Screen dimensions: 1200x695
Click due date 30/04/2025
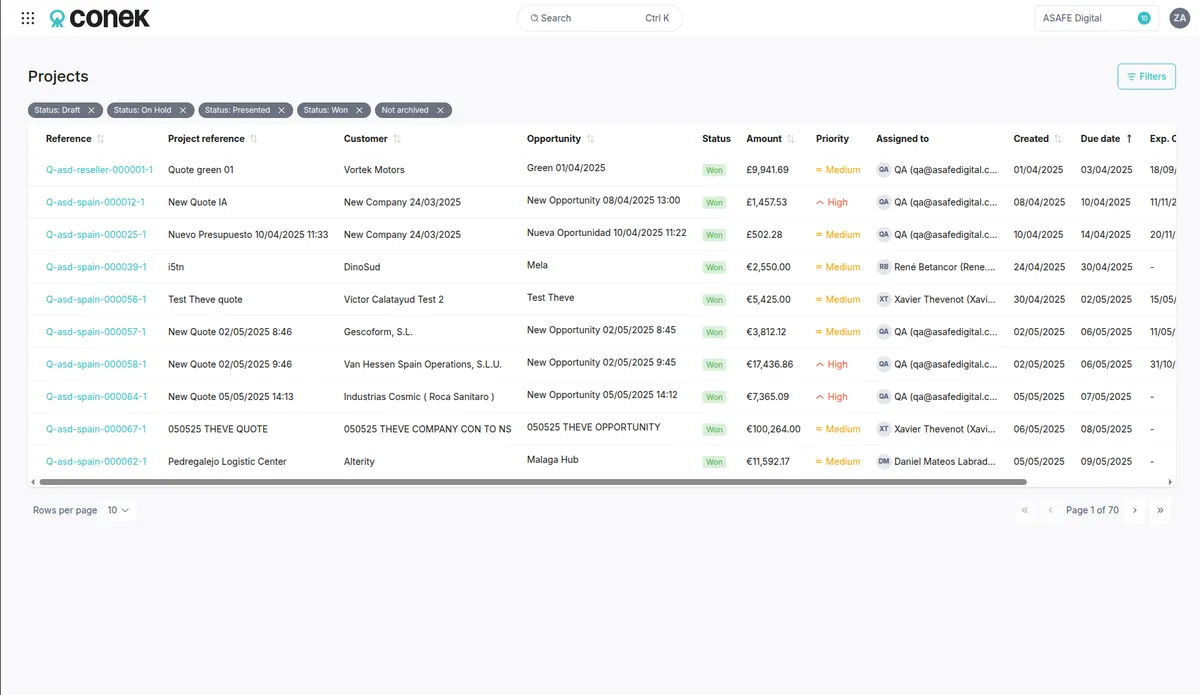tap(1106, 267)
